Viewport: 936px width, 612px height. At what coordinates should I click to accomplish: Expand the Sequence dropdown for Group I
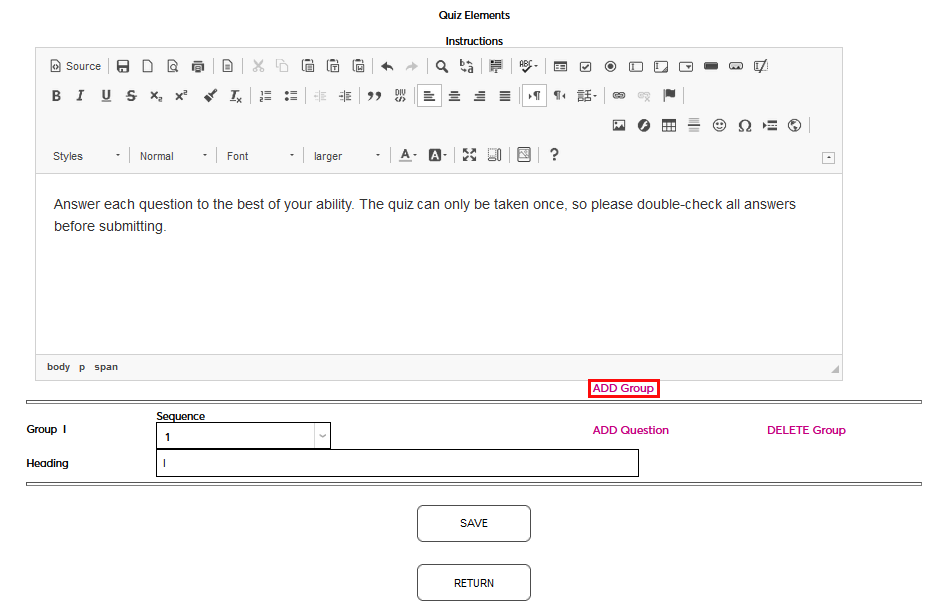[x=322, y=436]
